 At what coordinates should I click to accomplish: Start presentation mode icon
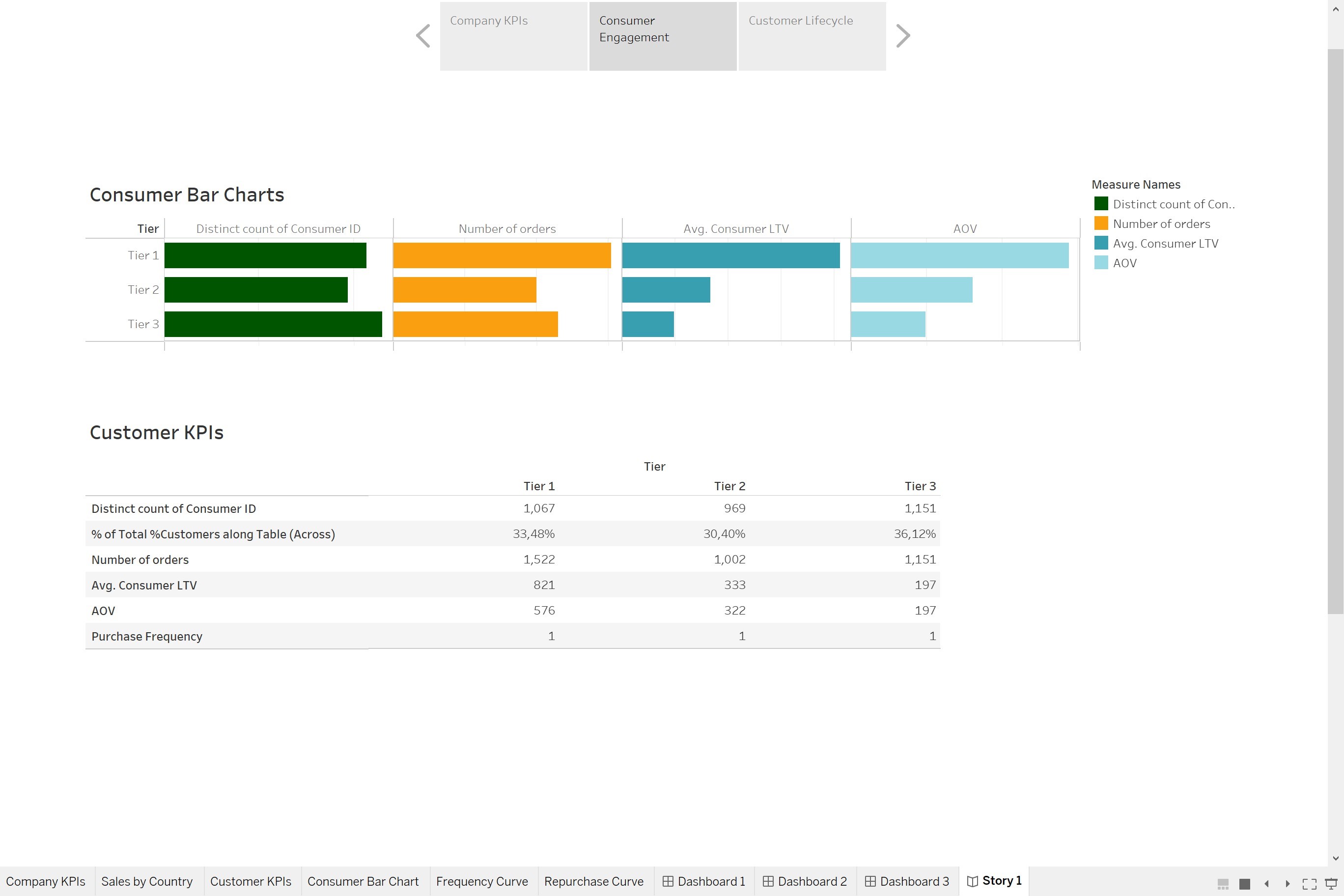(1331, 883)
